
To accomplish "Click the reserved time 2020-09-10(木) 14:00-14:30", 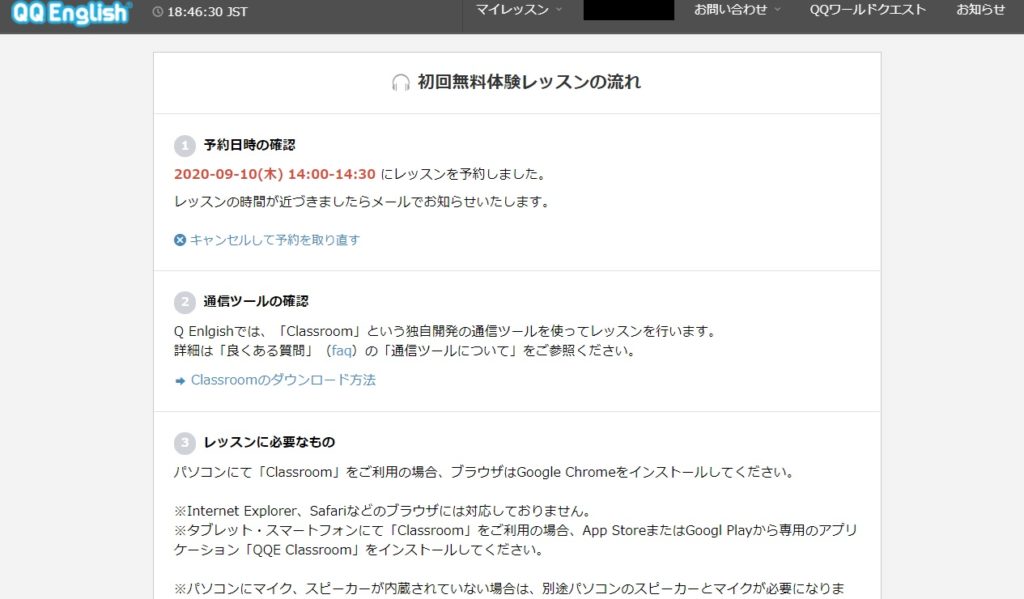I will point(275,174).
